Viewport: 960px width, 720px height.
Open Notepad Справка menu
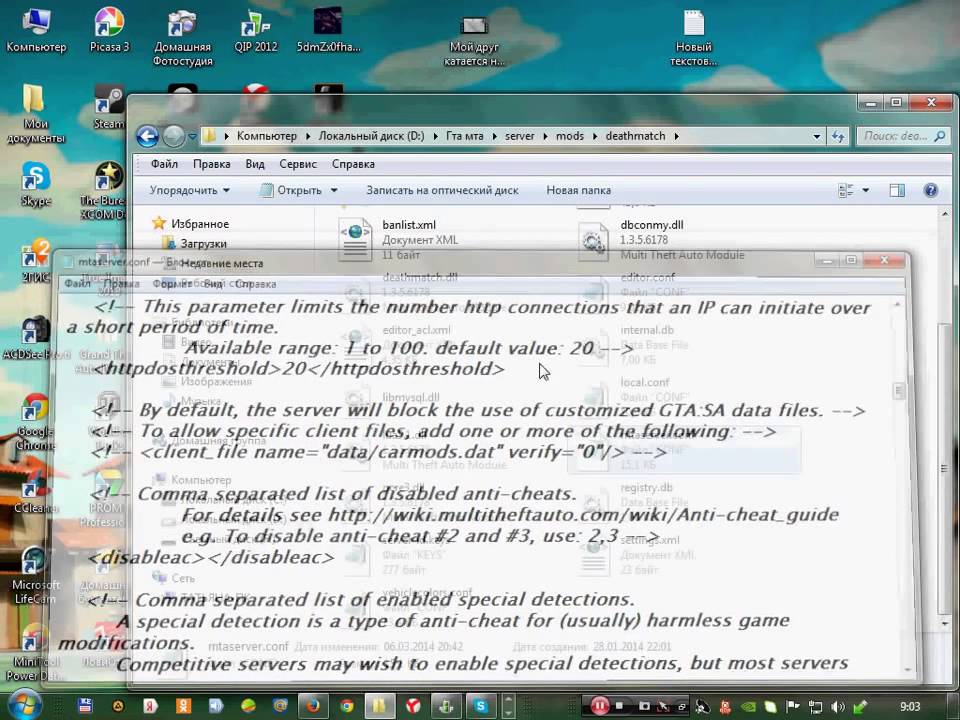(x=255, y=283)
